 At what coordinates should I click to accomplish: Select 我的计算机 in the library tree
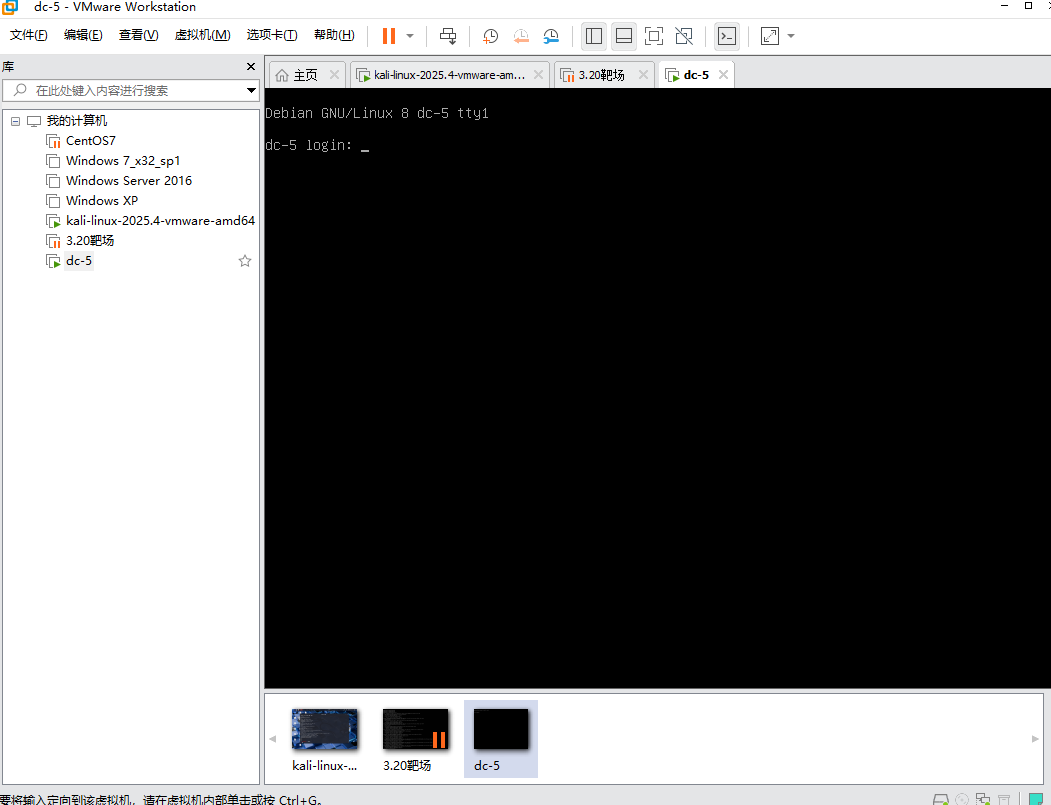(x=76, y=121)
